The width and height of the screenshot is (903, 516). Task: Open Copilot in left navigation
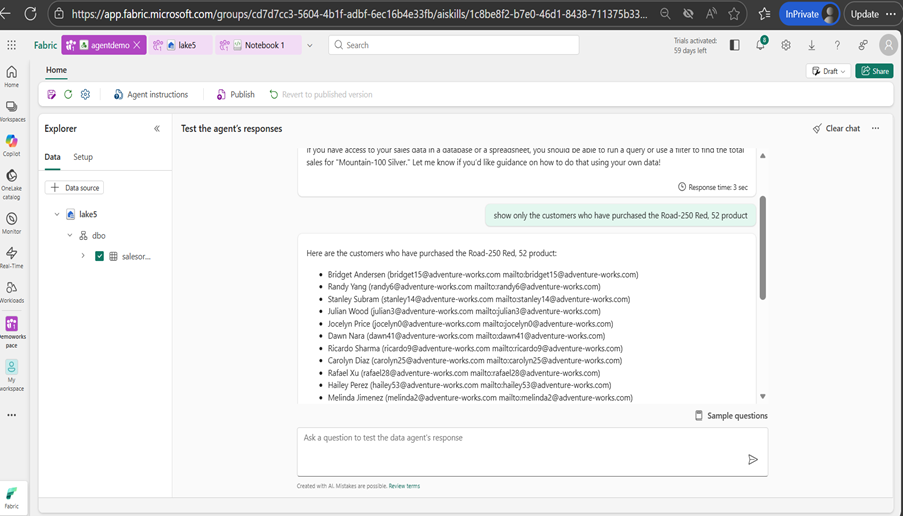(x=12, y=145)
